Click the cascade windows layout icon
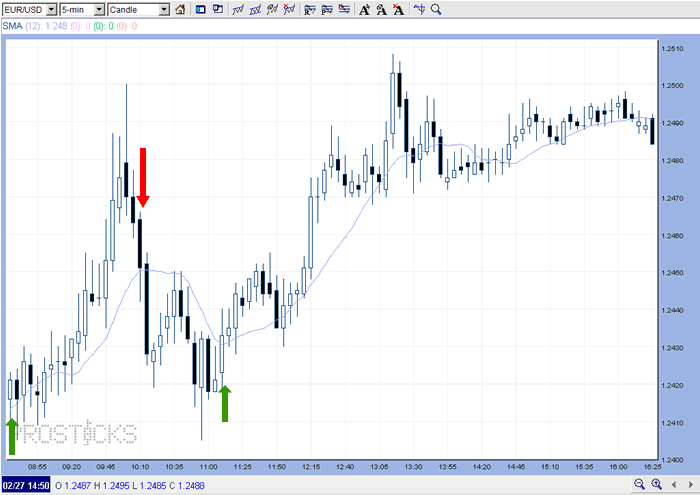 218,10
